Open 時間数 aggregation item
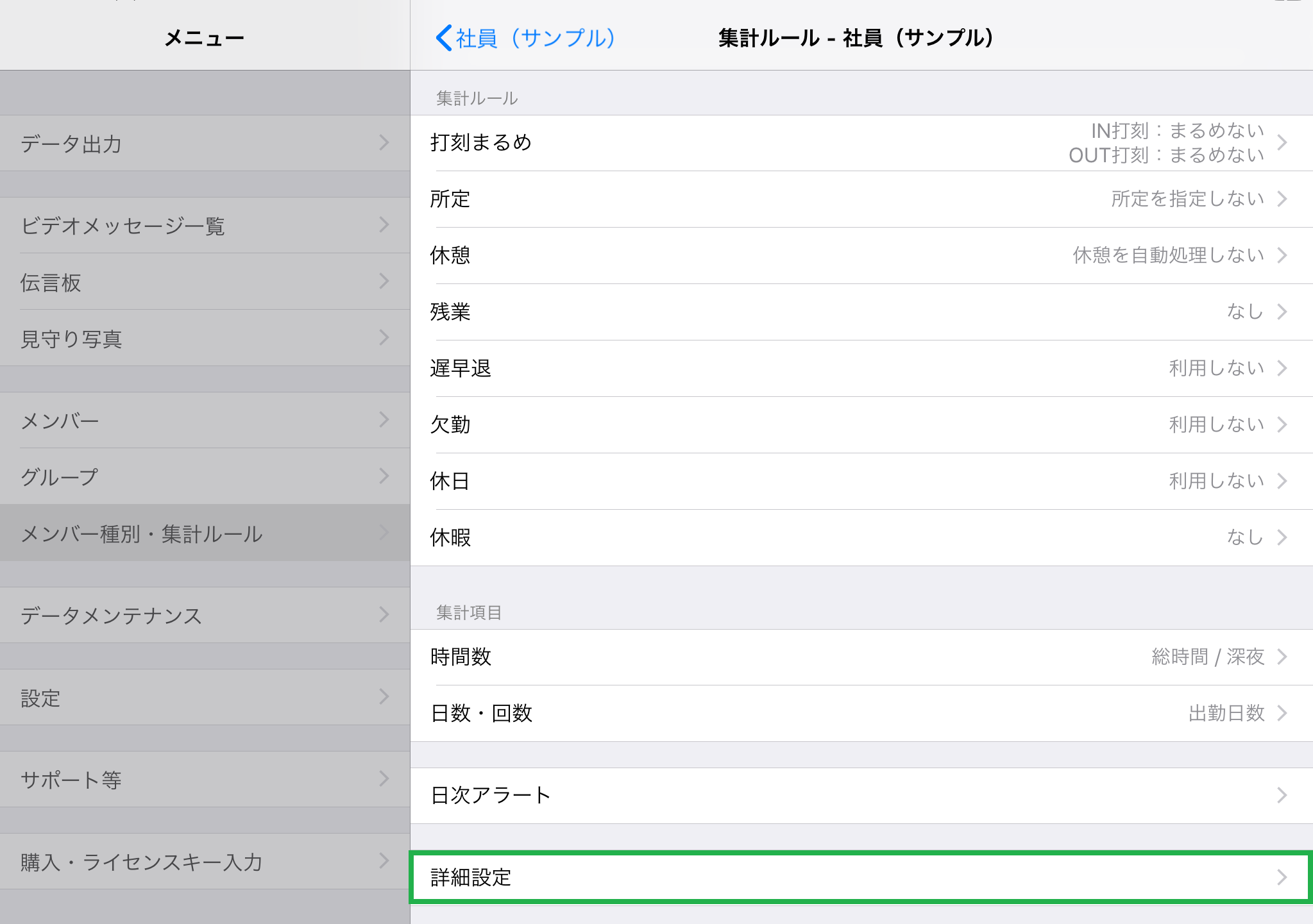This screenshot has height=924, width=1313. click(861, 657)
